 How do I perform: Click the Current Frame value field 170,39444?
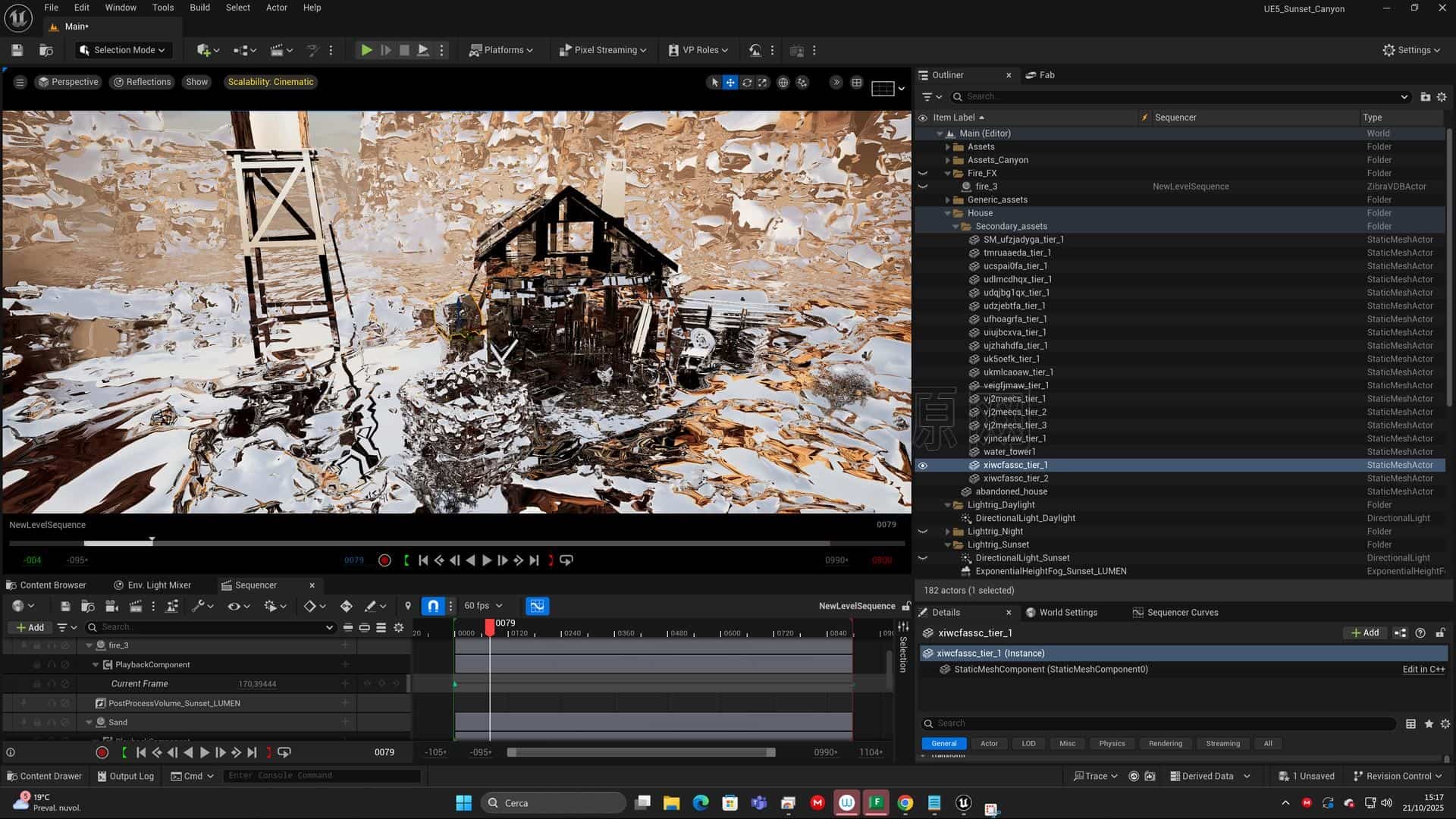point(256,683)
